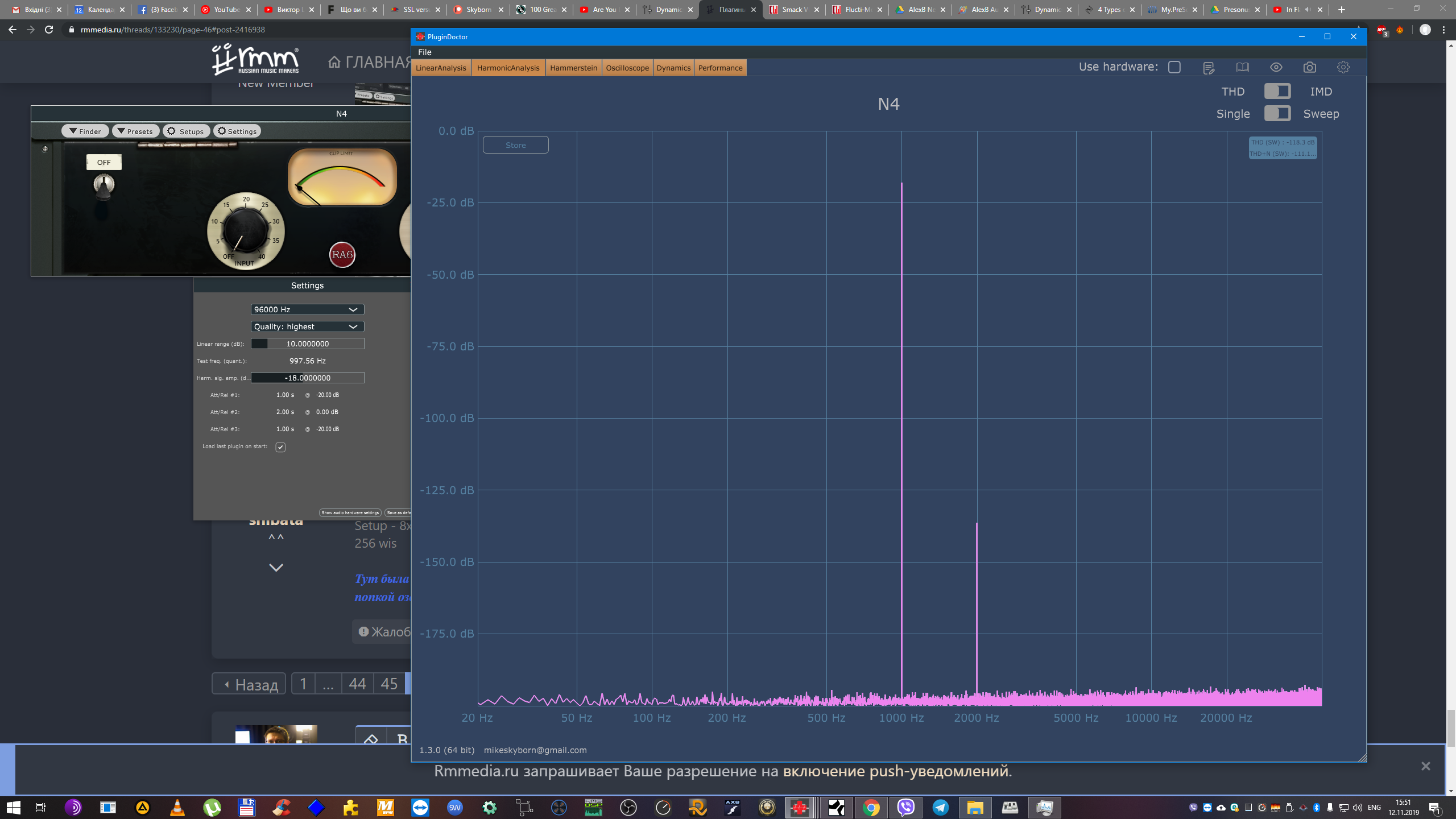The image size is (1456, 819).
Task: Open VLC from the taskbar
Action: click(177, 807)
